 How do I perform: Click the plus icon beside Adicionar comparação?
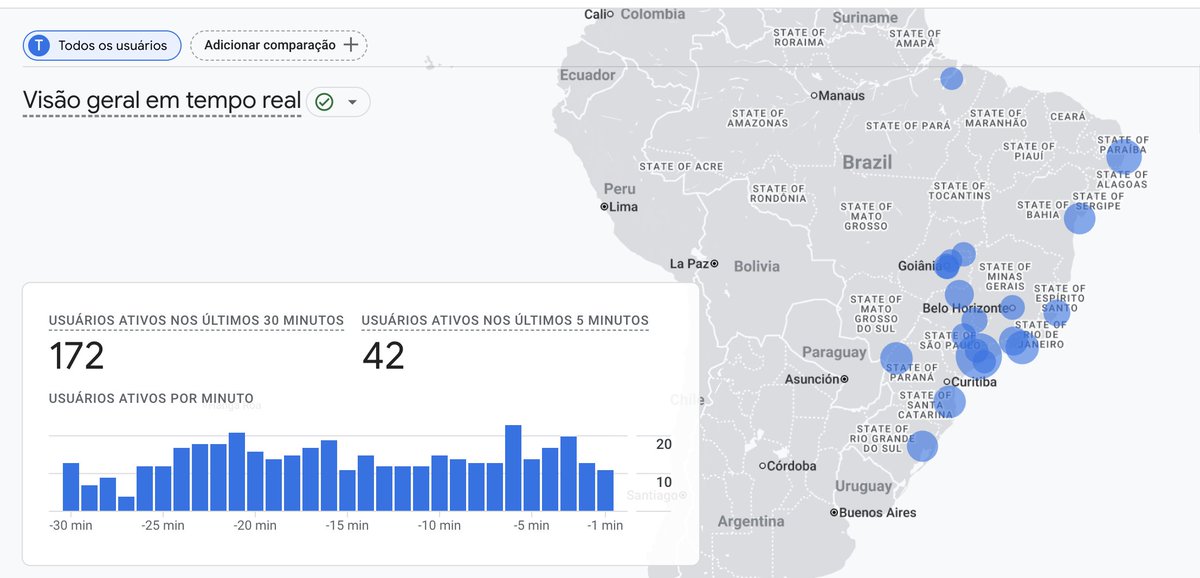click(350, 45)
